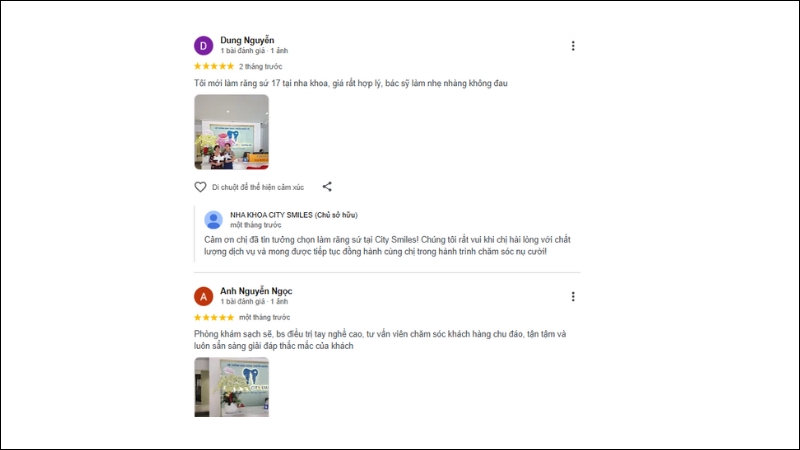
Task: Click Anh Nguyễn Ngọc's orange A avatar
Action: pyautogui.click(x=203, y=296)
